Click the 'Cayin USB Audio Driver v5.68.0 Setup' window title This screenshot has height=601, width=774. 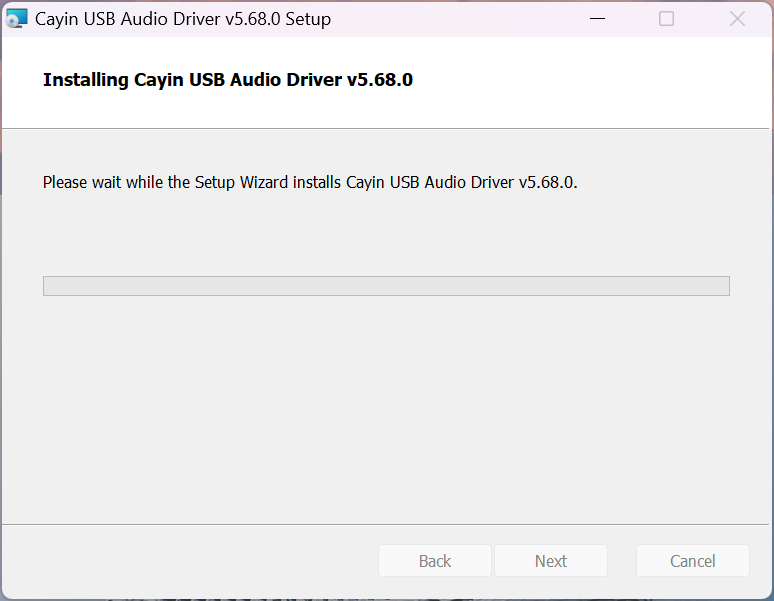(183, 19)
